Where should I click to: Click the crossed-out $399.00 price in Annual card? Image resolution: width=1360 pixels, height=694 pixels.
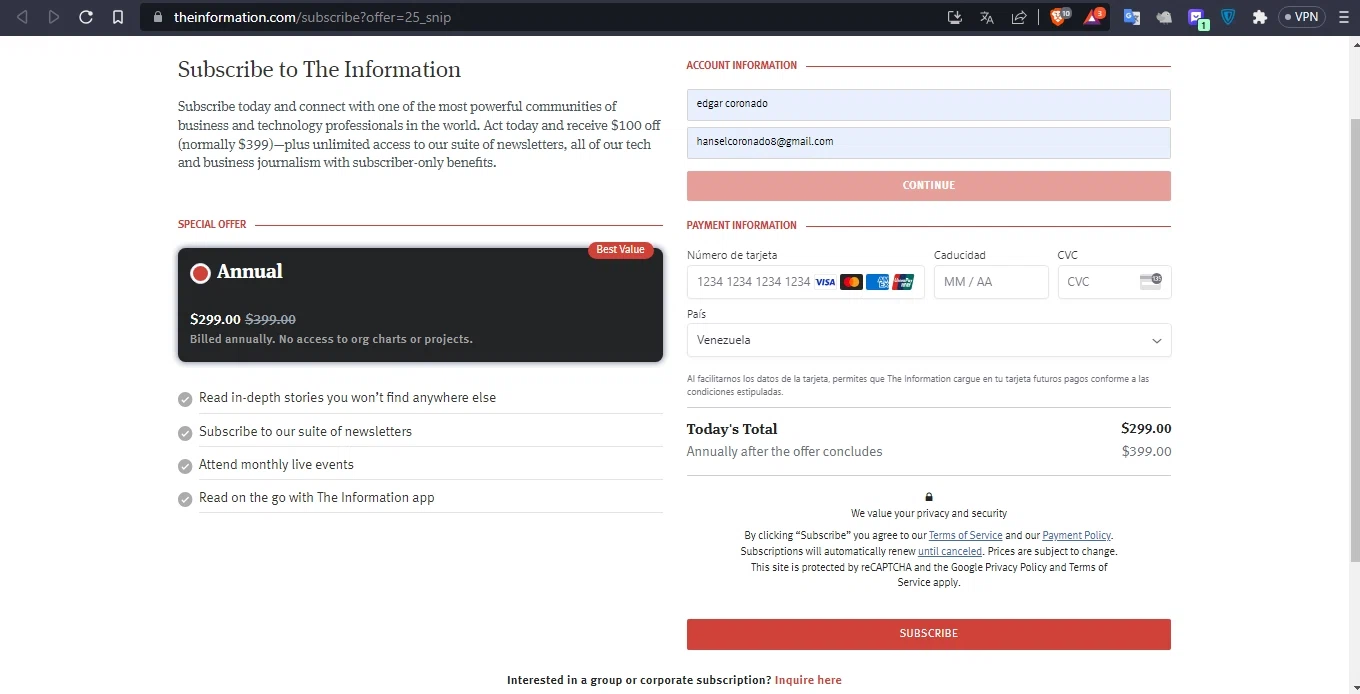point(271,320)
